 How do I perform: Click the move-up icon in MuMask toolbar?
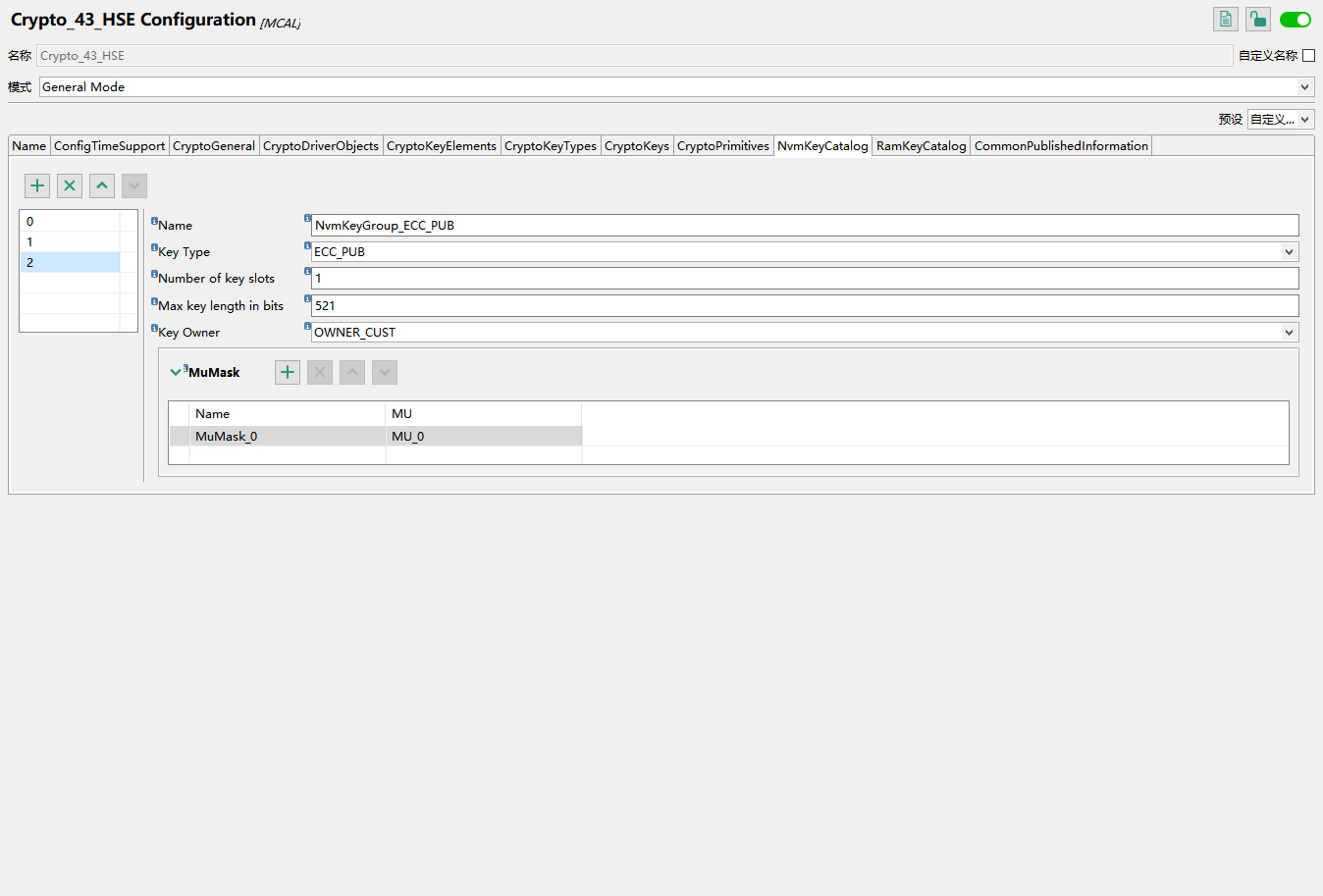tap(351, 372)
